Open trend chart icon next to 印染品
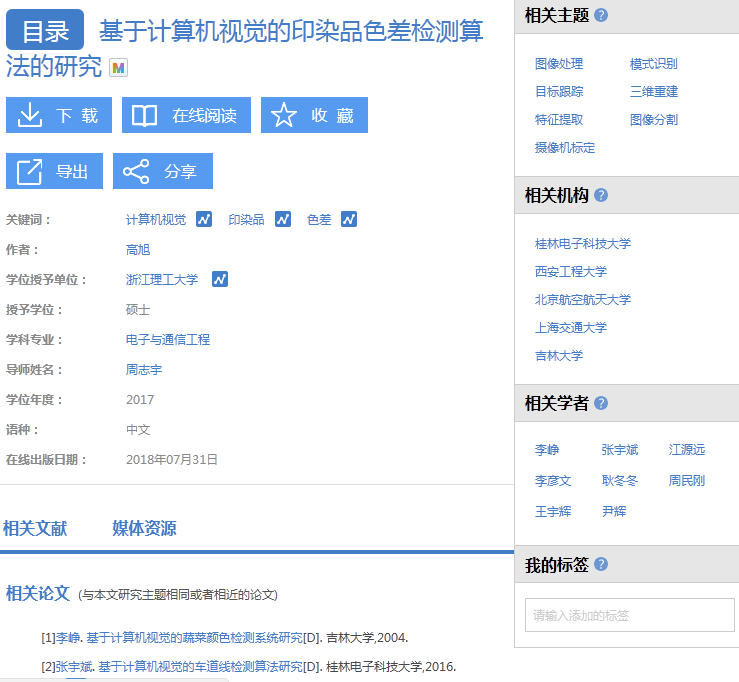This screenshot has width=739, height=682. coord(283,219)
